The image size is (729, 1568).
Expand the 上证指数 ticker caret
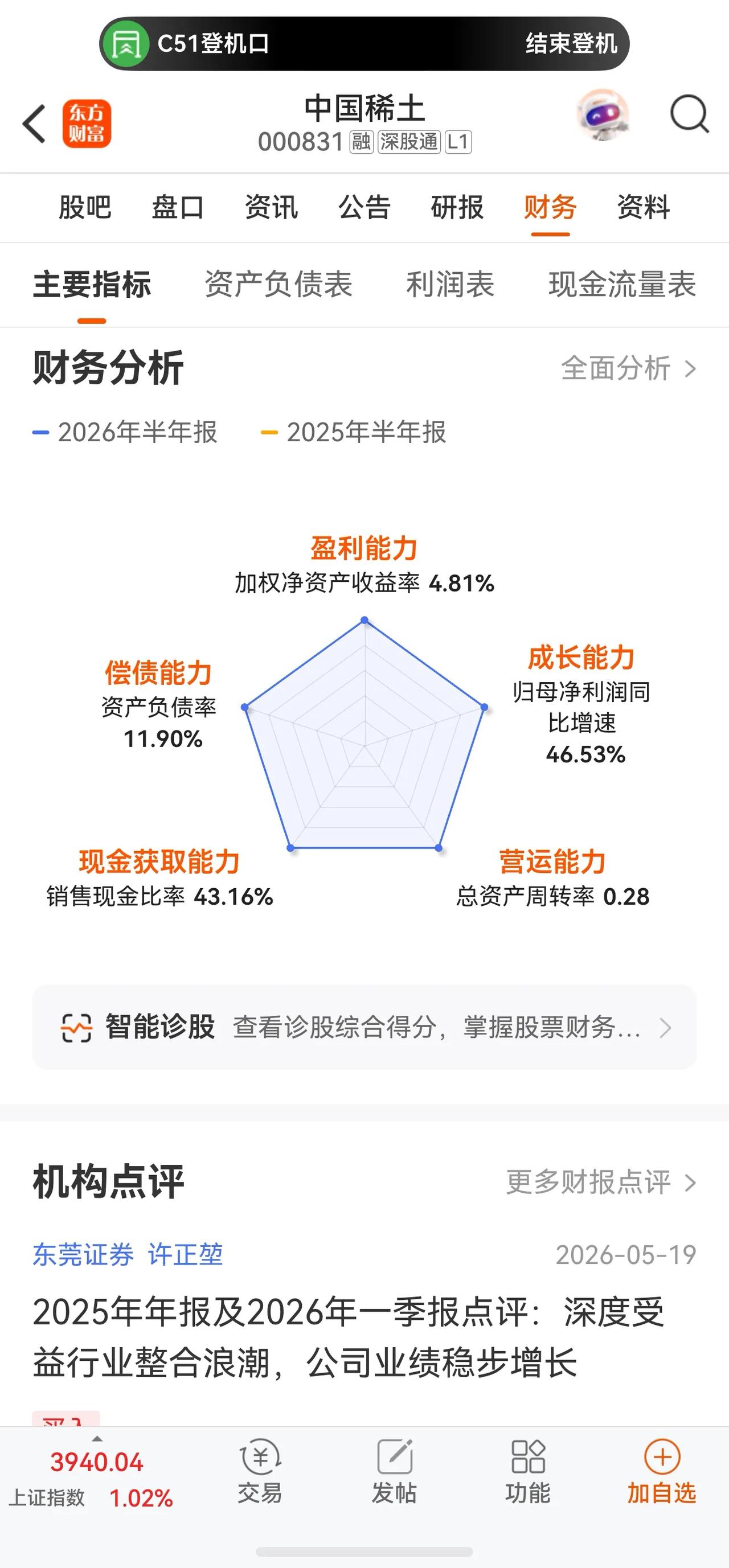pyautogui.click(x=97, y=1439)
